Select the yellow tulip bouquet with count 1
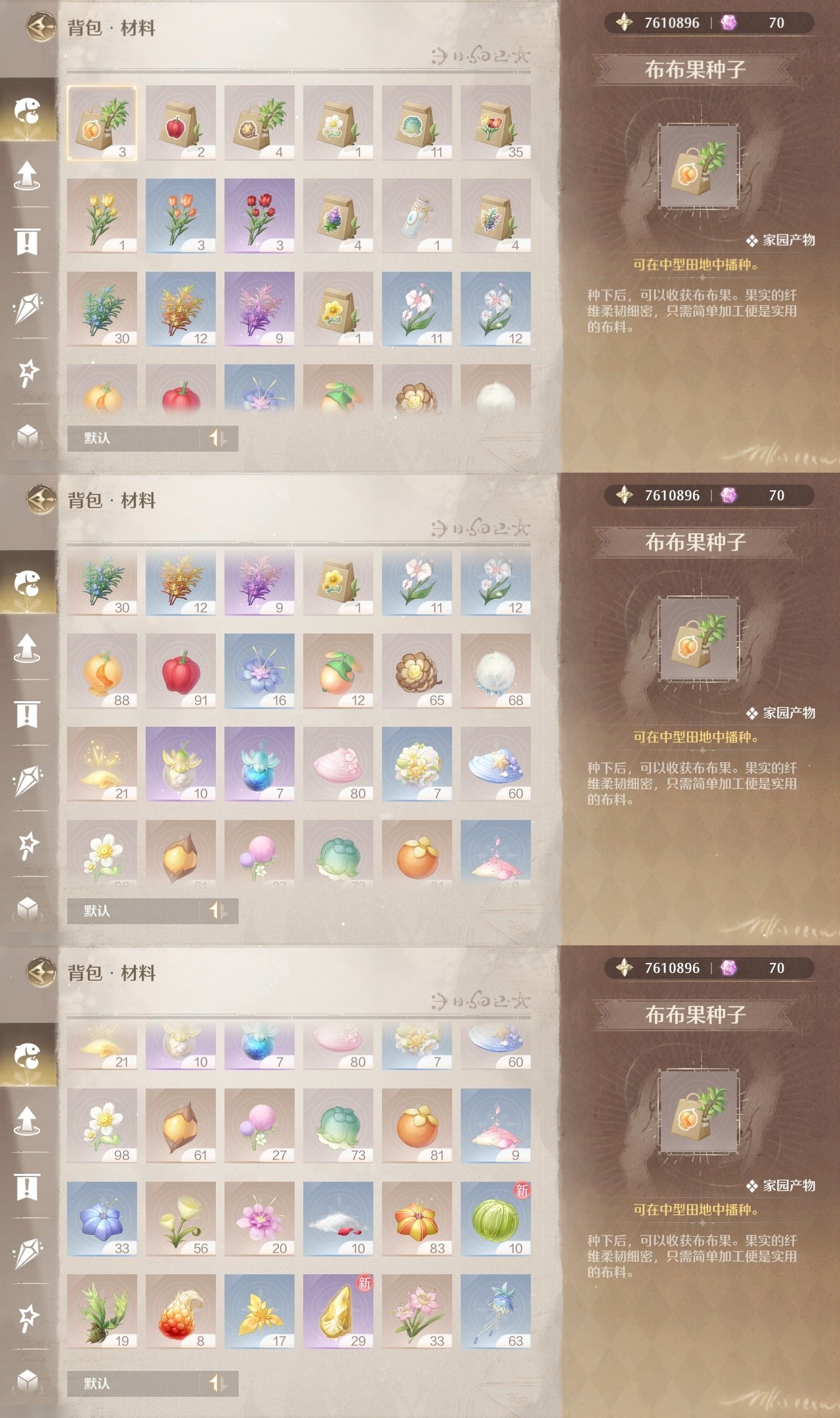Image resolution: width=840 pixels, height=1418 pixels. coord(102,216)
